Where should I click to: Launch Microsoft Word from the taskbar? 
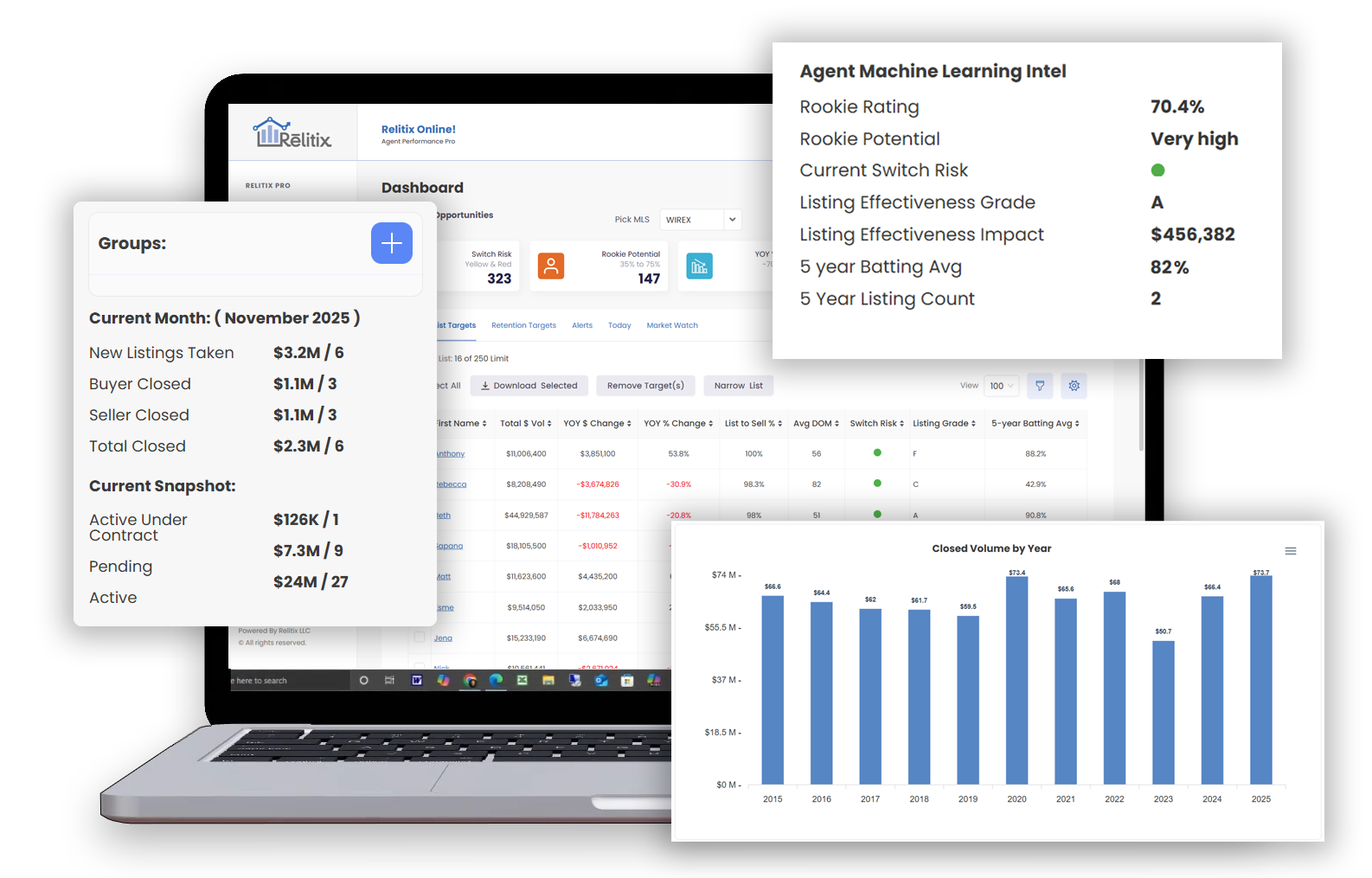point(416,681)
